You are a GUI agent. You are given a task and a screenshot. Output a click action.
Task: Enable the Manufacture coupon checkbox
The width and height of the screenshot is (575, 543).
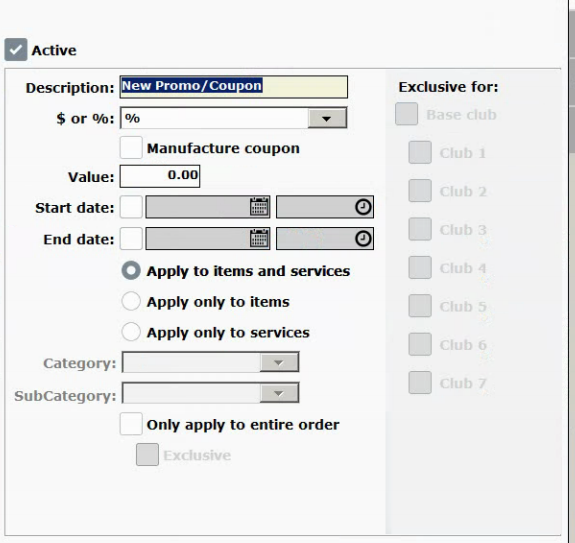coord(131,147)
